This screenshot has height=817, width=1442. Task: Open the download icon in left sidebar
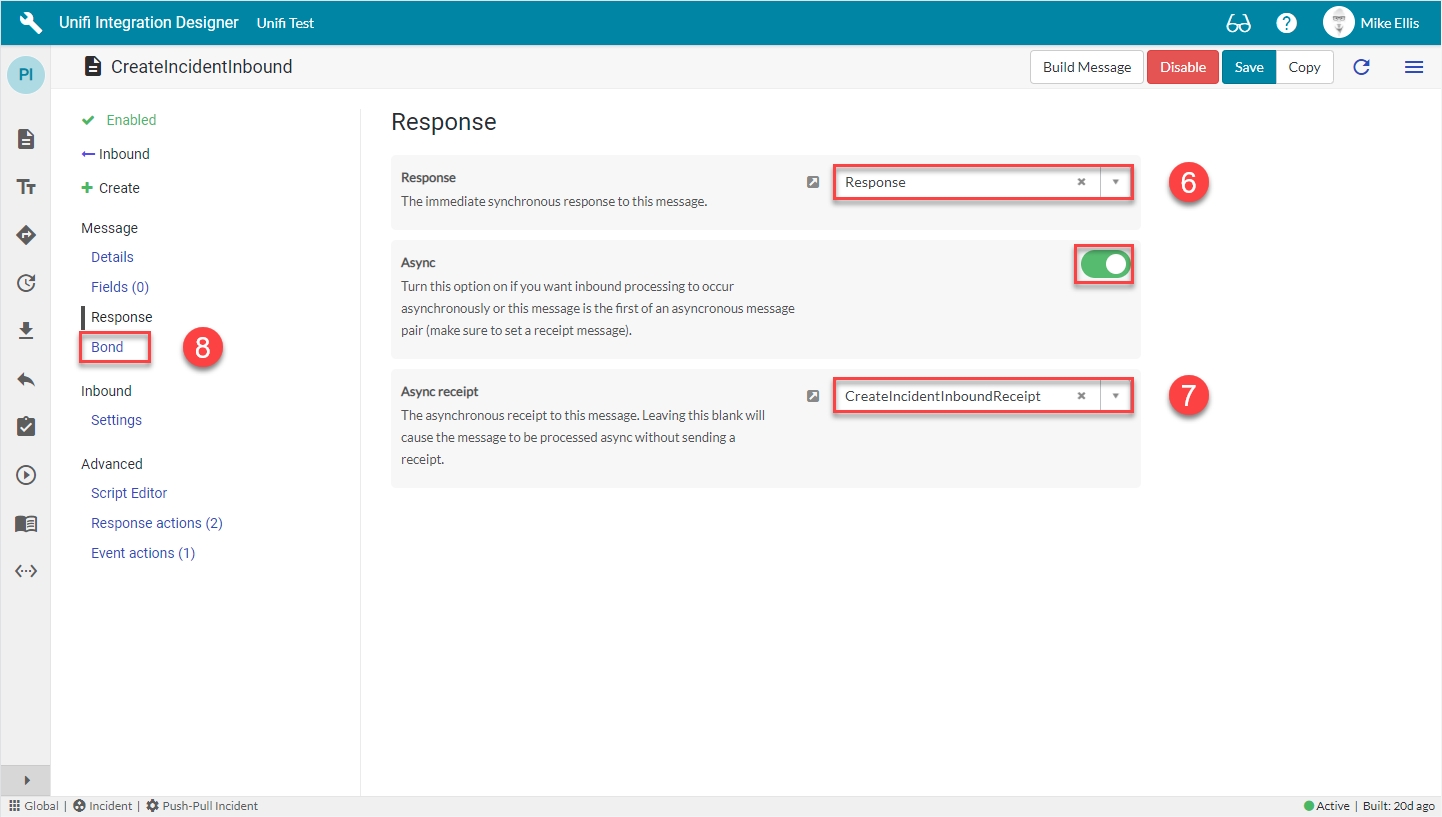pos(26,331)
